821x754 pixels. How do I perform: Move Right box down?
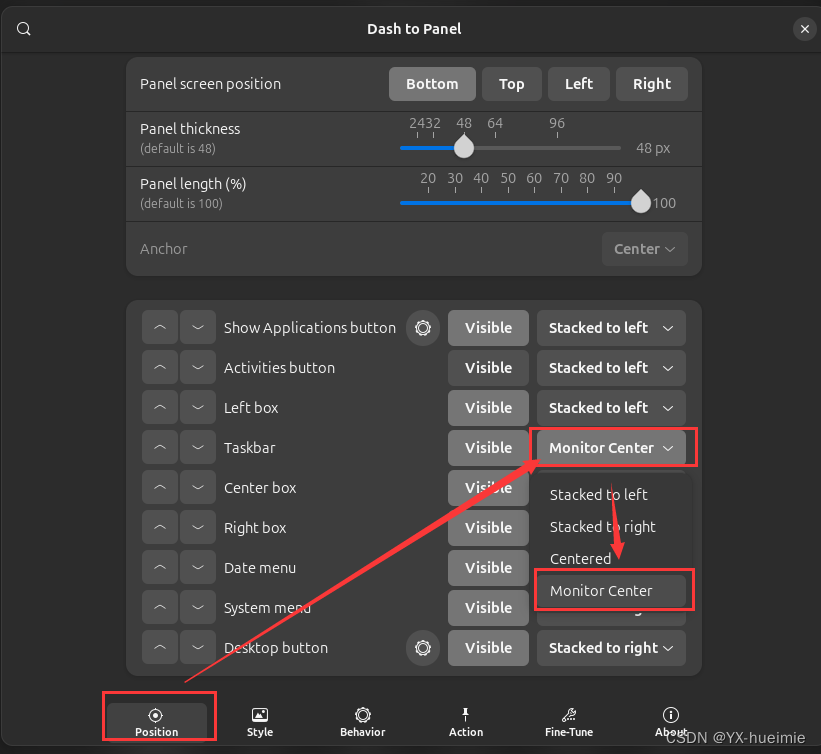click(x=198, y=528)
